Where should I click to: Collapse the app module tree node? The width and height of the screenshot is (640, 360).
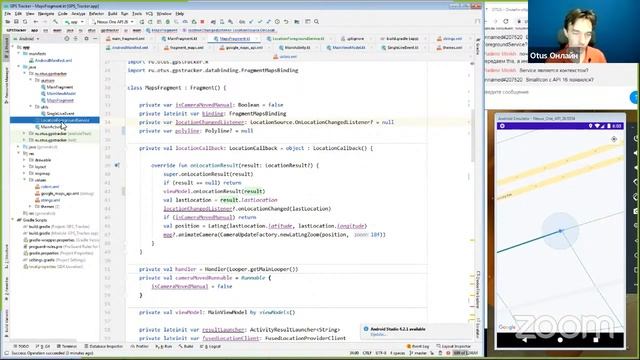point(13,47)
